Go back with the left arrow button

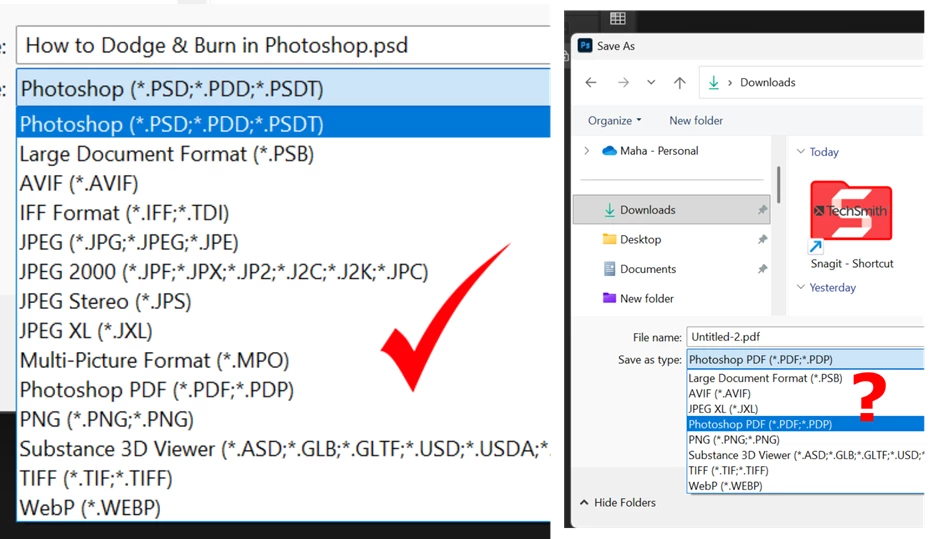click(591, 82)
